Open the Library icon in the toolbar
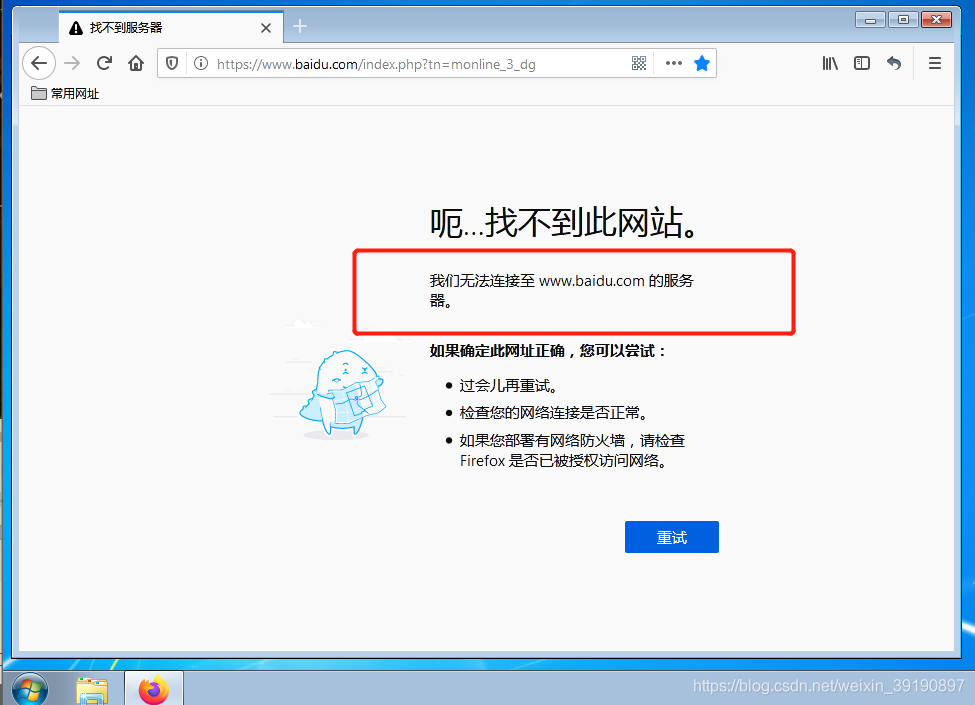The width and height of the screenshot is (975, 705). pyautogui.click(x=829, y=62)
